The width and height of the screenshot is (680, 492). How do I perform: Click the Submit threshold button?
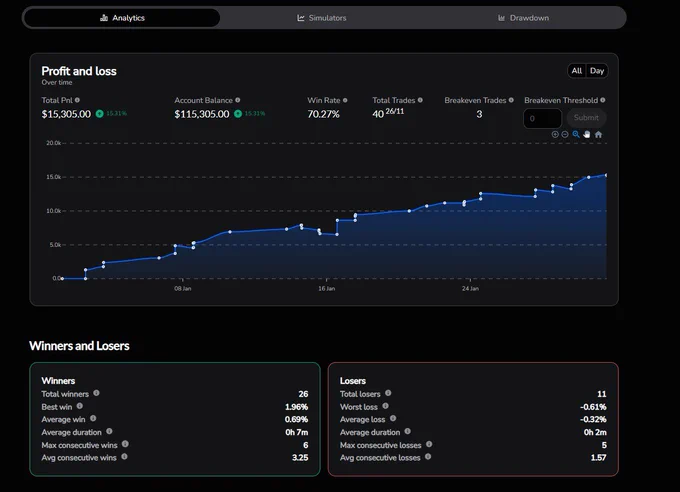[x=586, y=118]
